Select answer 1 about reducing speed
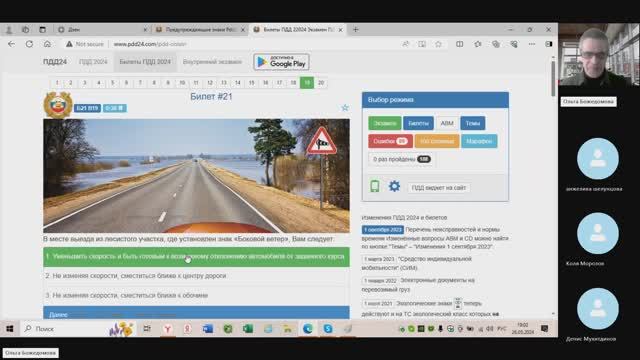Viewport: 640px width, 360px height. 196,257
